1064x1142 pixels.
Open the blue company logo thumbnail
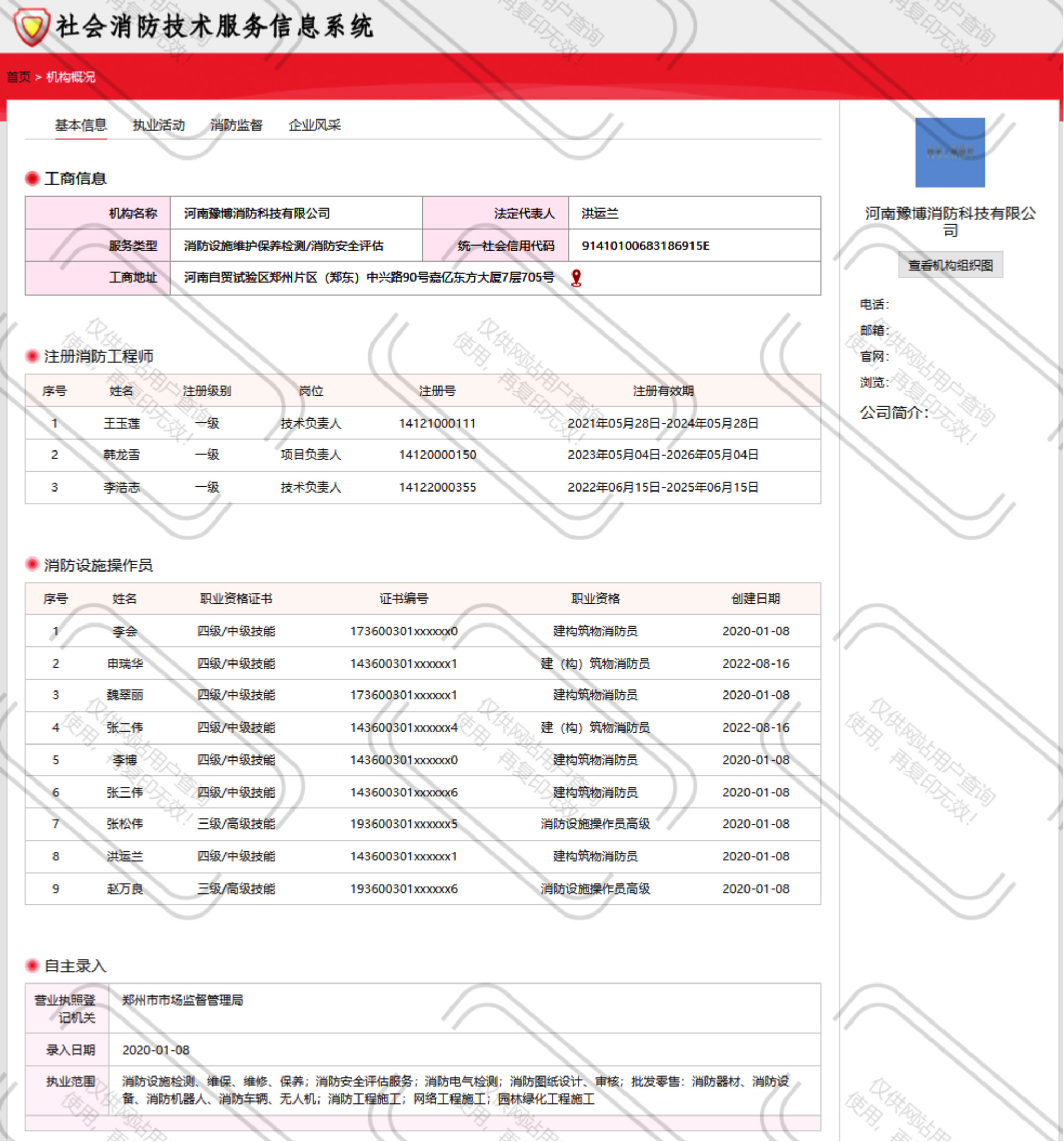950,152
